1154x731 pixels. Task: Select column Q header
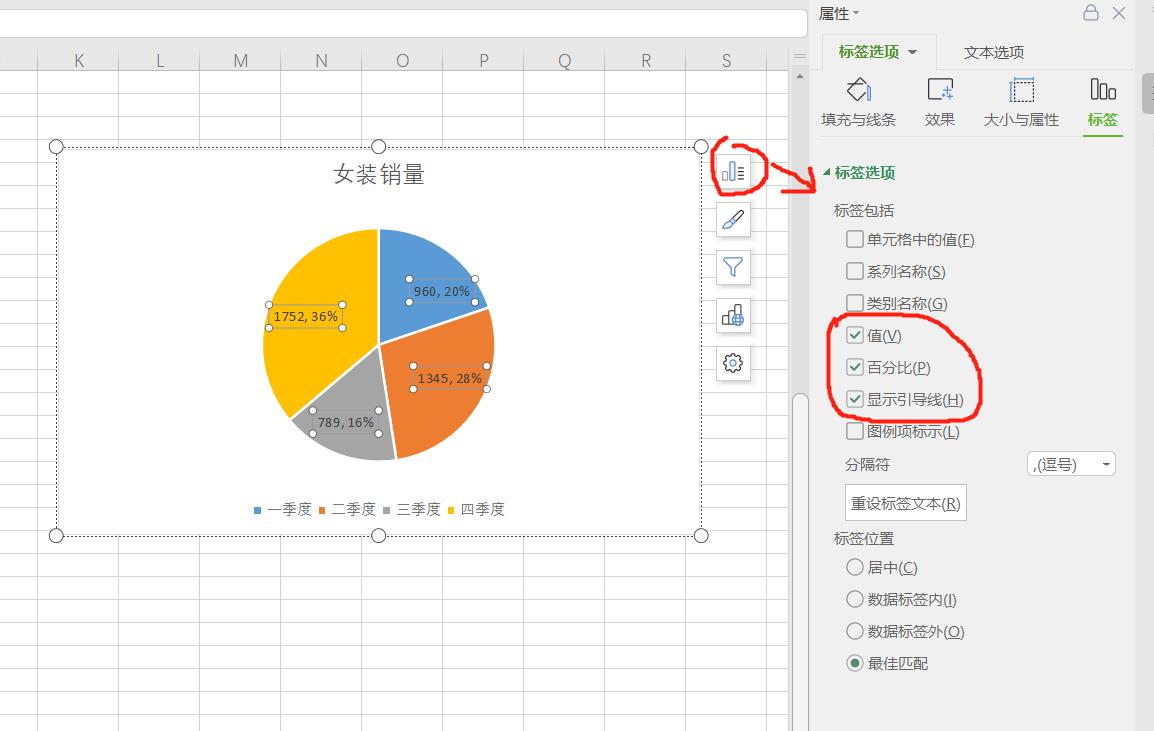click(x=564, y=60)
